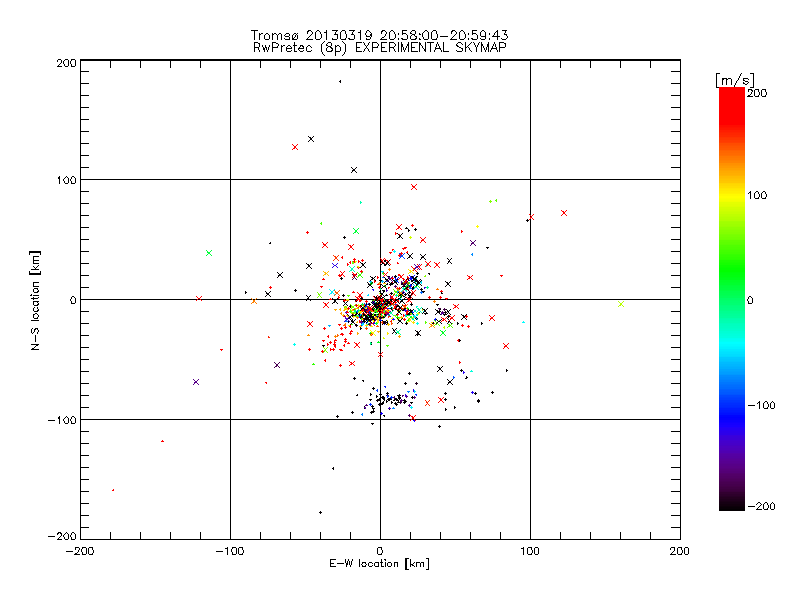Click the y-axis '200' tick label
The height and width of the screenshot is (600, 800).
click(x=67, y=63)
